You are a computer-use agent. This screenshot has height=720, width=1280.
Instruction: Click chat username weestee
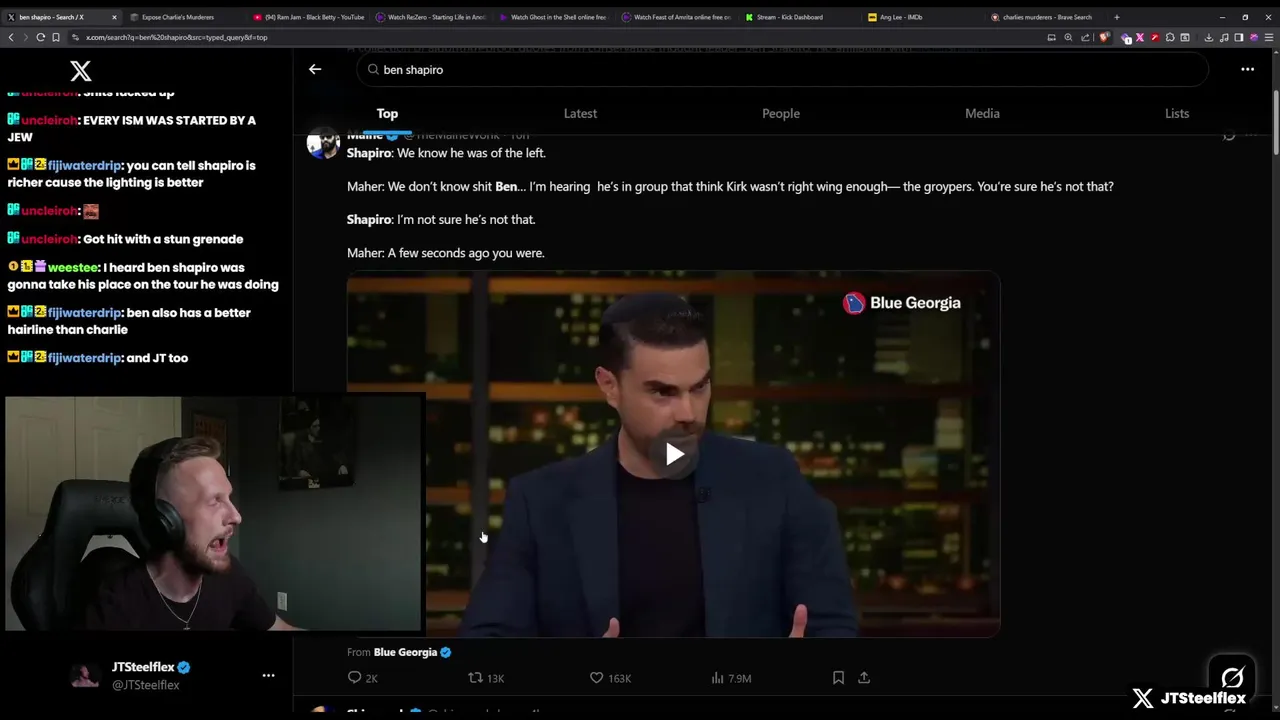click(73, 268)
